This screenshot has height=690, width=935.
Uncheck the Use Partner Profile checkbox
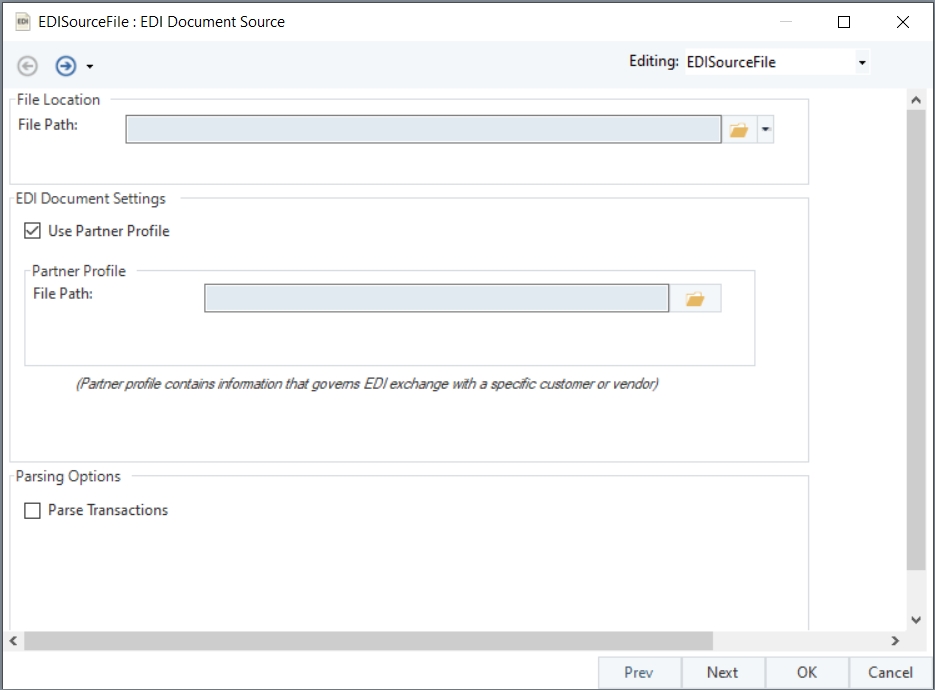click(x=32, y=231)
